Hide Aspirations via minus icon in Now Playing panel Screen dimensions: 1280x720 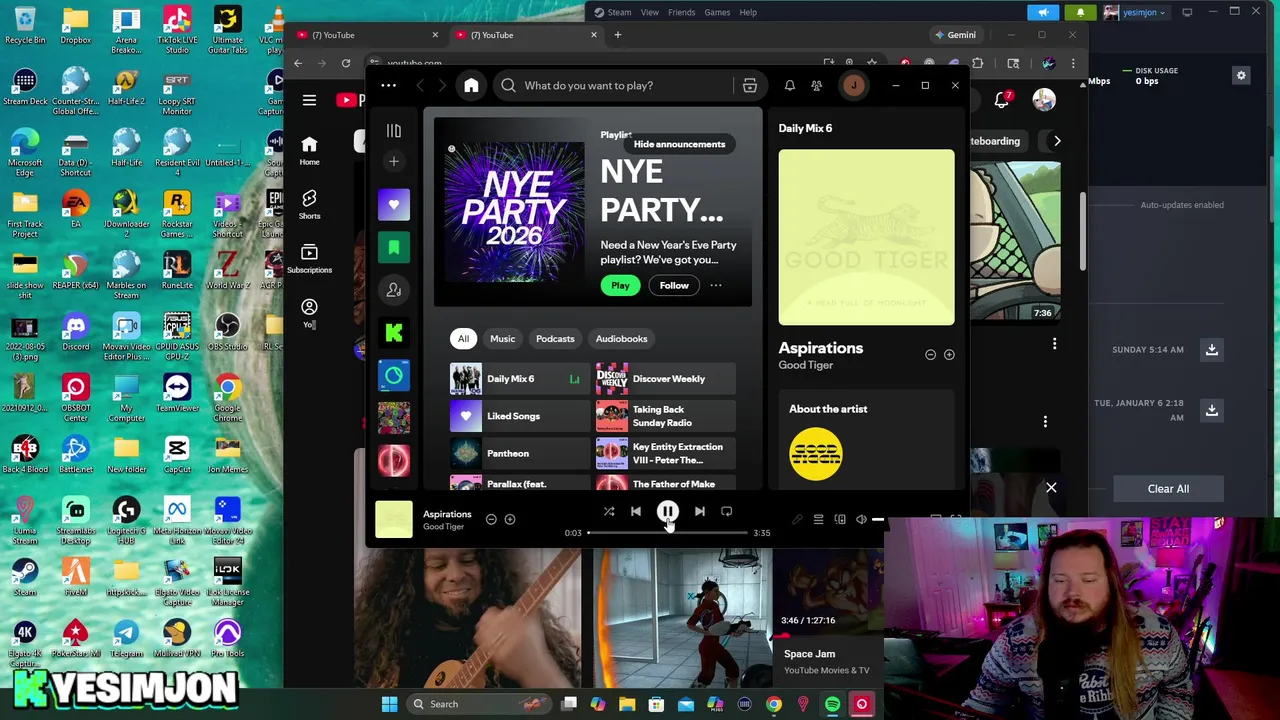click(x=930, y=355)
